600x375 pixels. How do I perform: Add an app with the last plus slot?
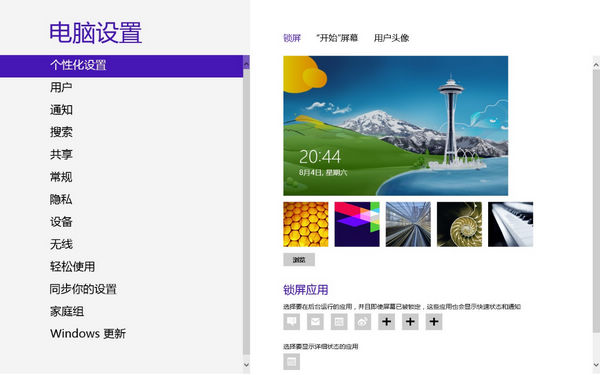[434, 321]
